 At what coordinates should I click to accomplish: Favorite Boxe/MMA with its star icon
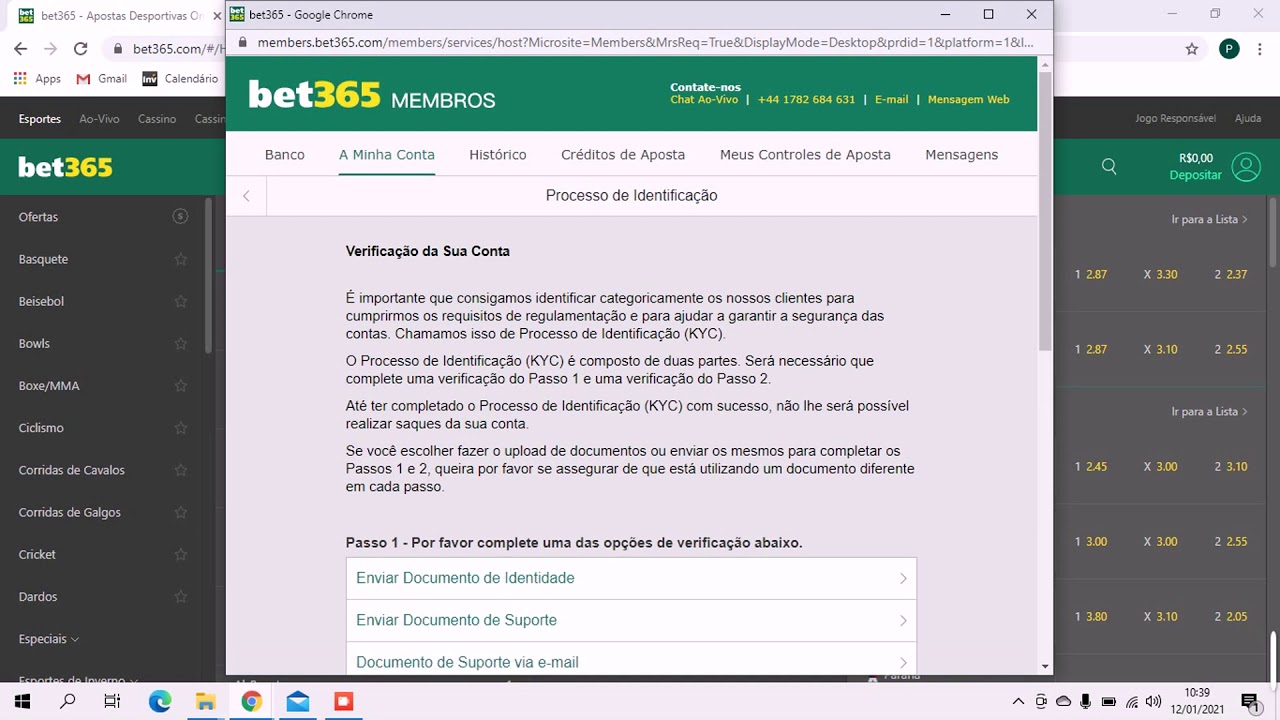180,386
